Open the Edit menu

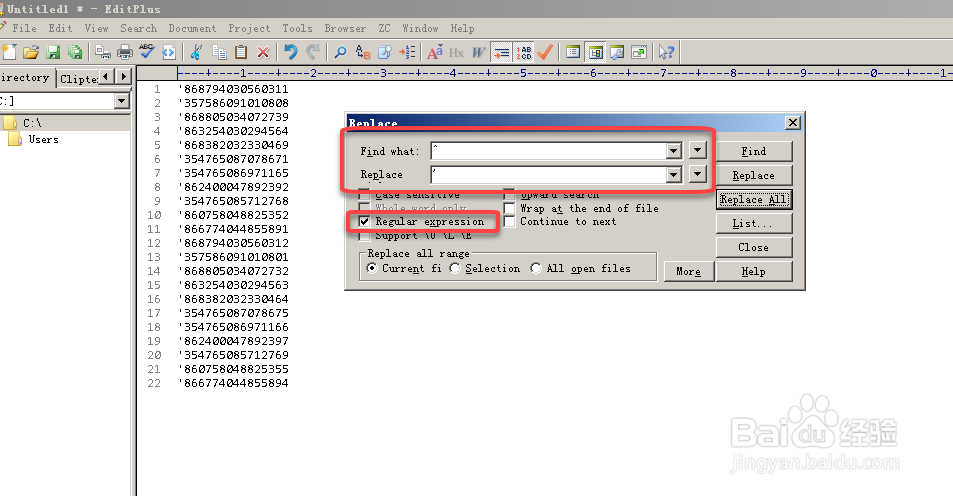pyautogui.click(x=60, y=28)
